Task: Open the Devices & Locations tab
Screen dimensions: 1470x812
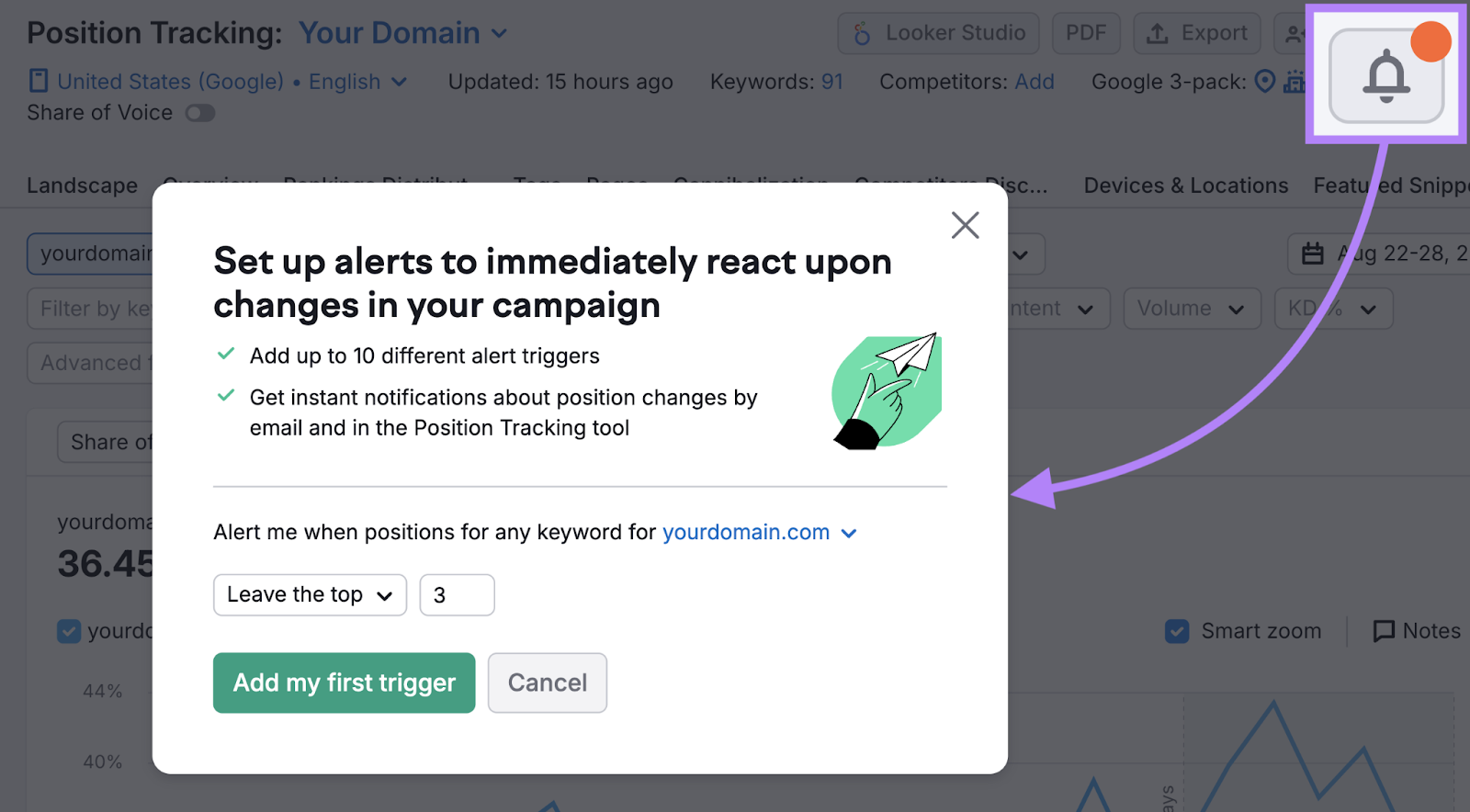Action: point(1185,186)
